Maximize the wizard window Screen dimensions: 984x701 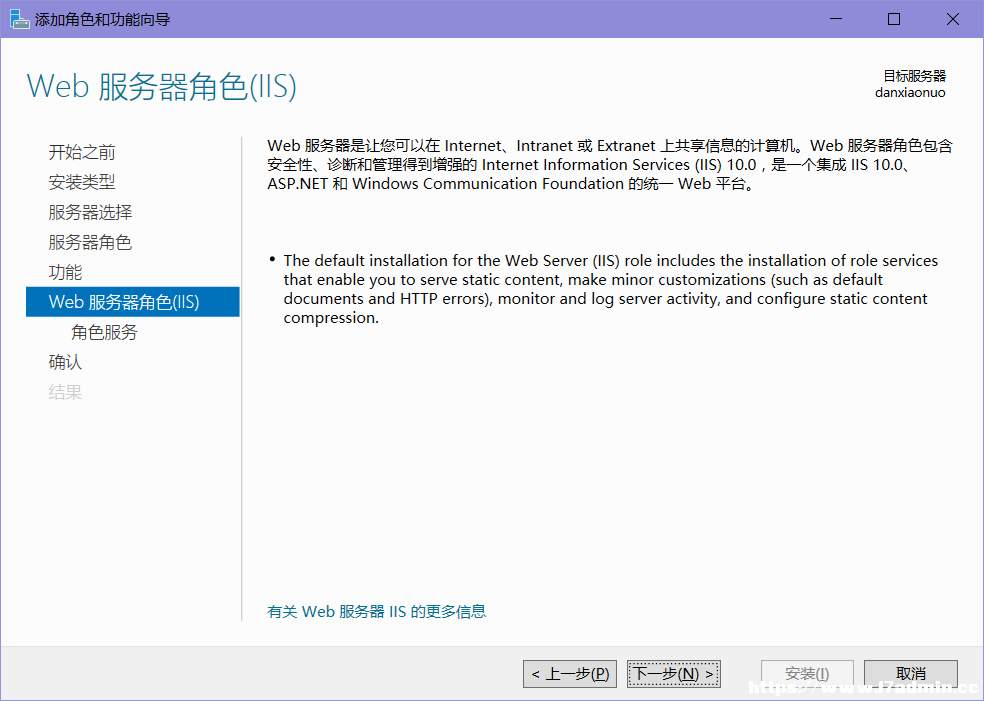pos(894,19)
